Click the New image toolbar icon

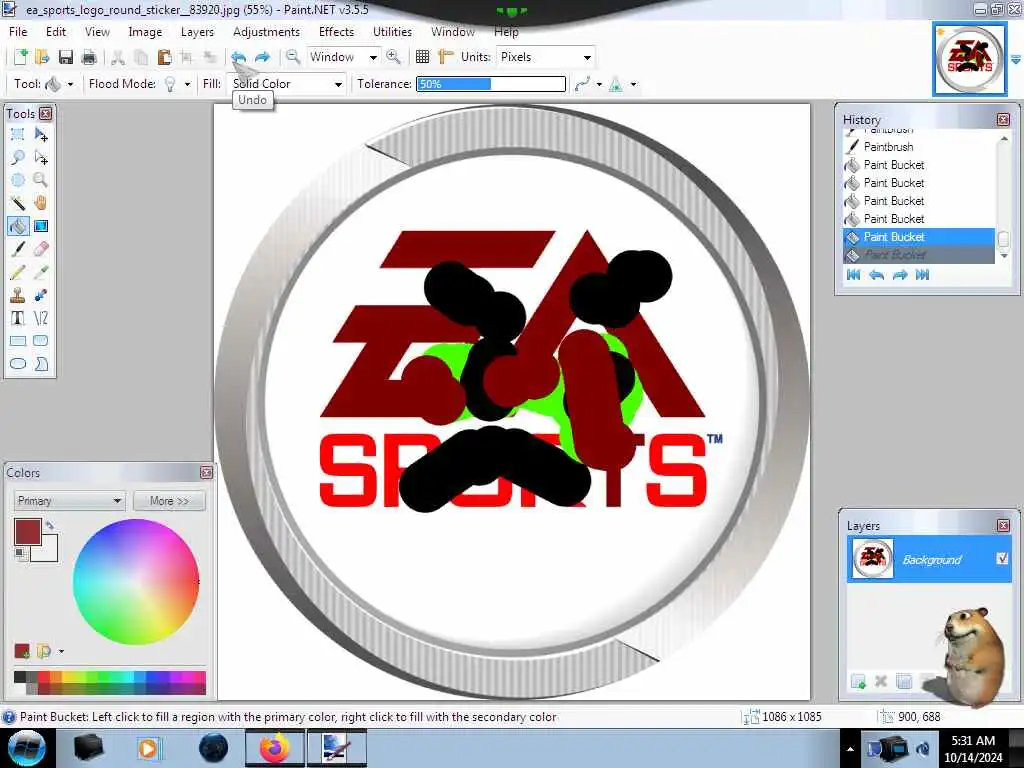20,57
